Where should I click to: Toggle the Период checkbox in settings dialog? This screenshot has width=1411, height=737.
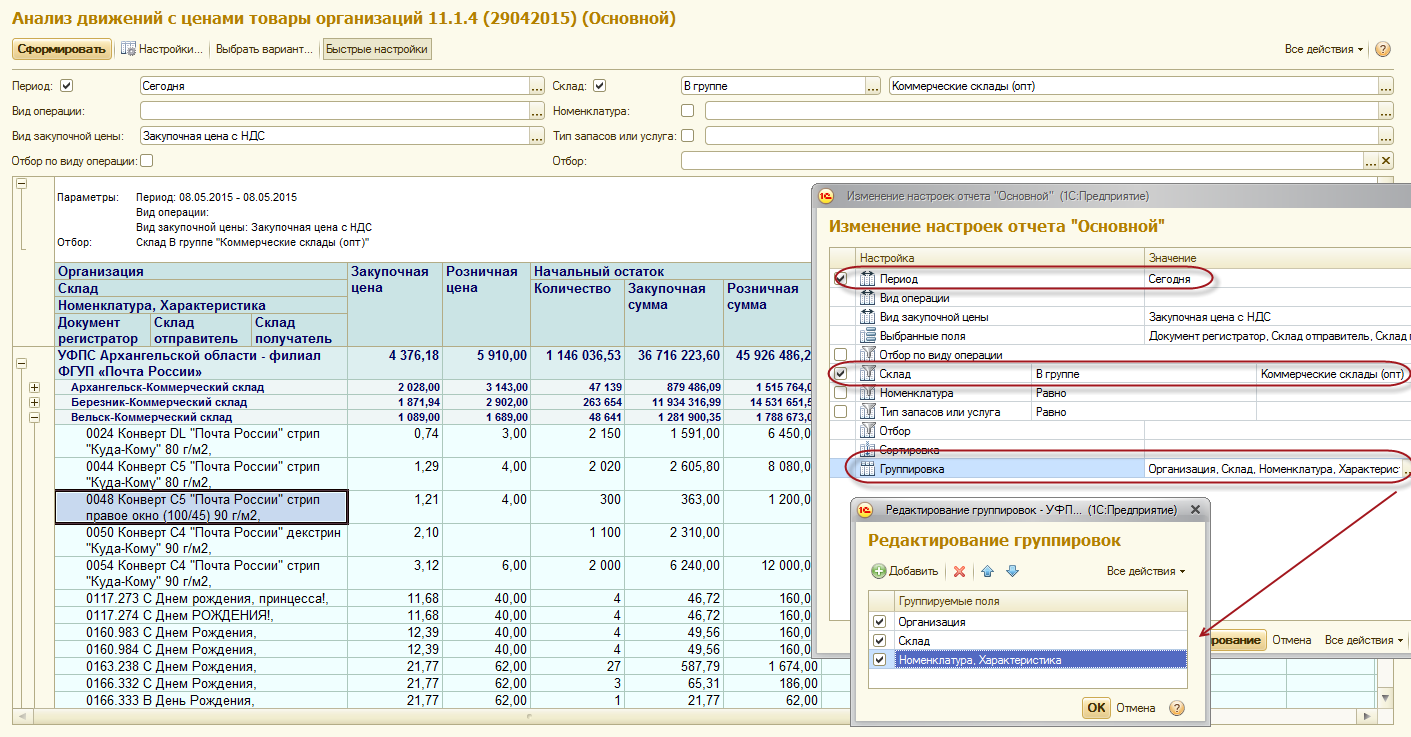click(841, 279)
